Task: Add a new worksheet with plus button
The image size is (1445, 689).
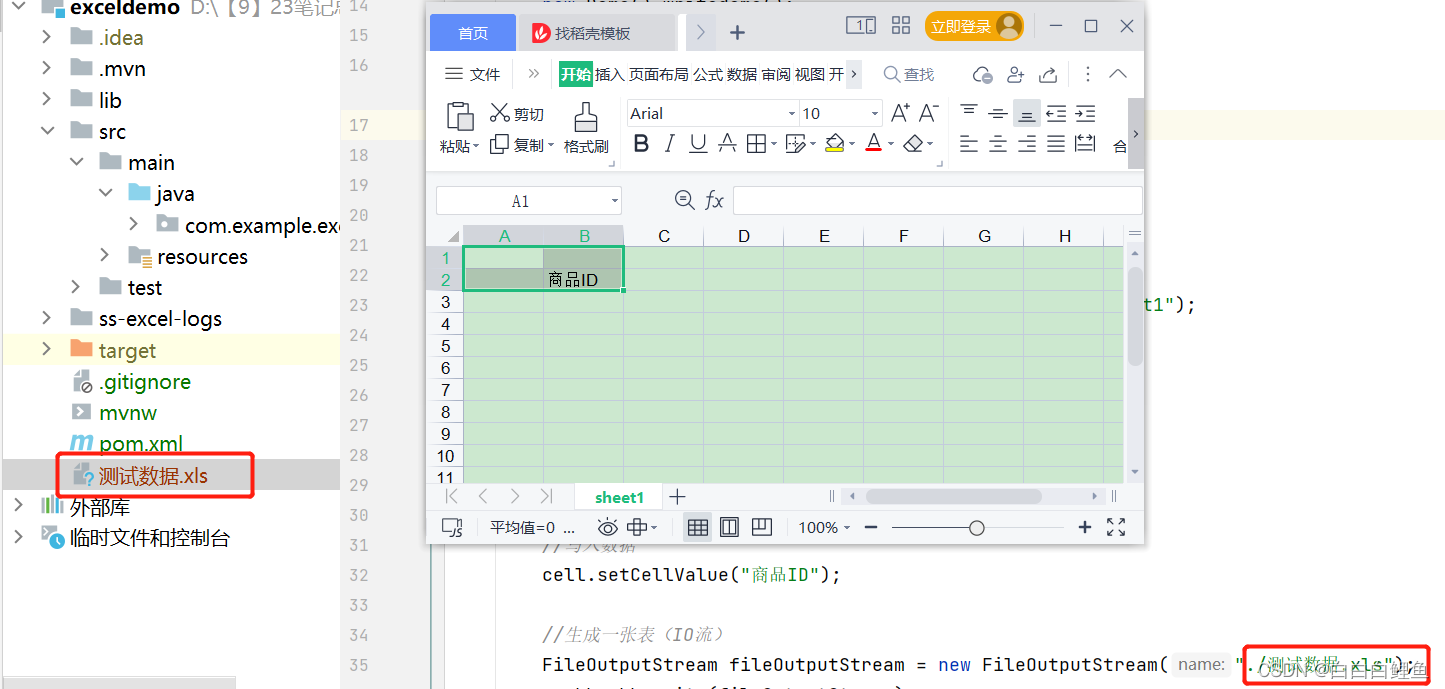Action: (x=678, y=496)
